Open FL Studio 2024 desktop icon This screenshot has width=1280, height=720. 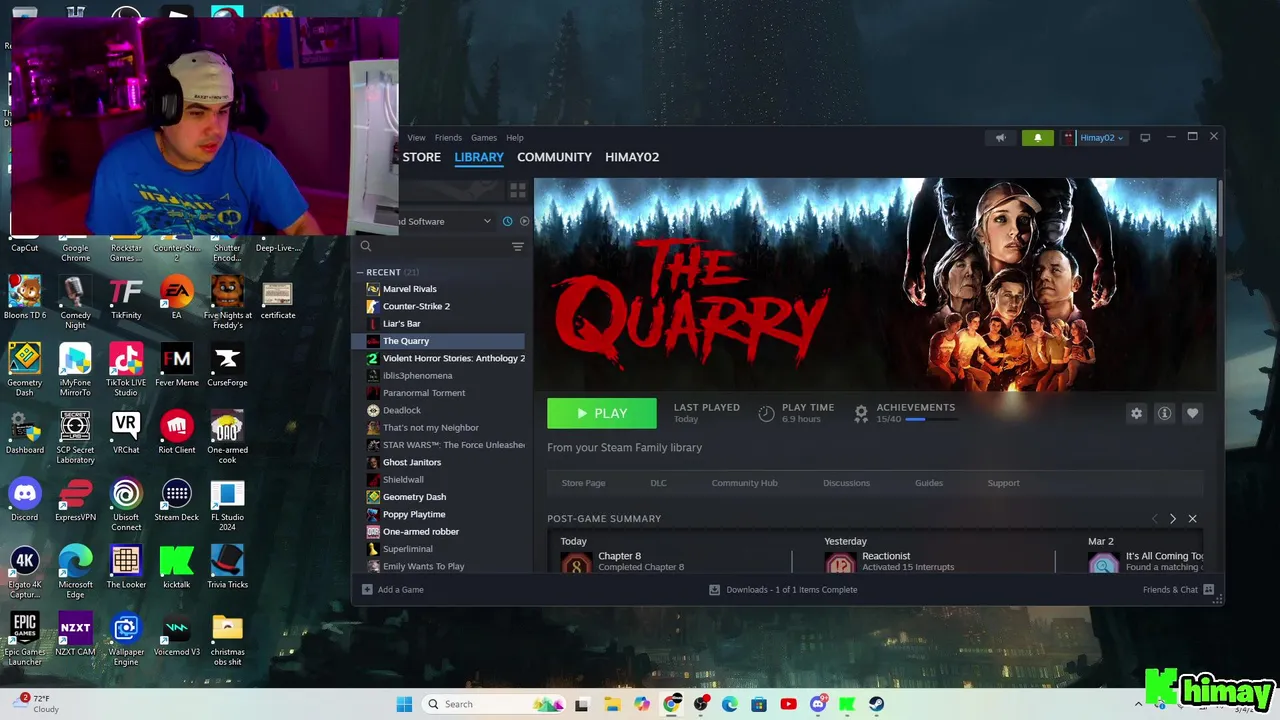227,505
